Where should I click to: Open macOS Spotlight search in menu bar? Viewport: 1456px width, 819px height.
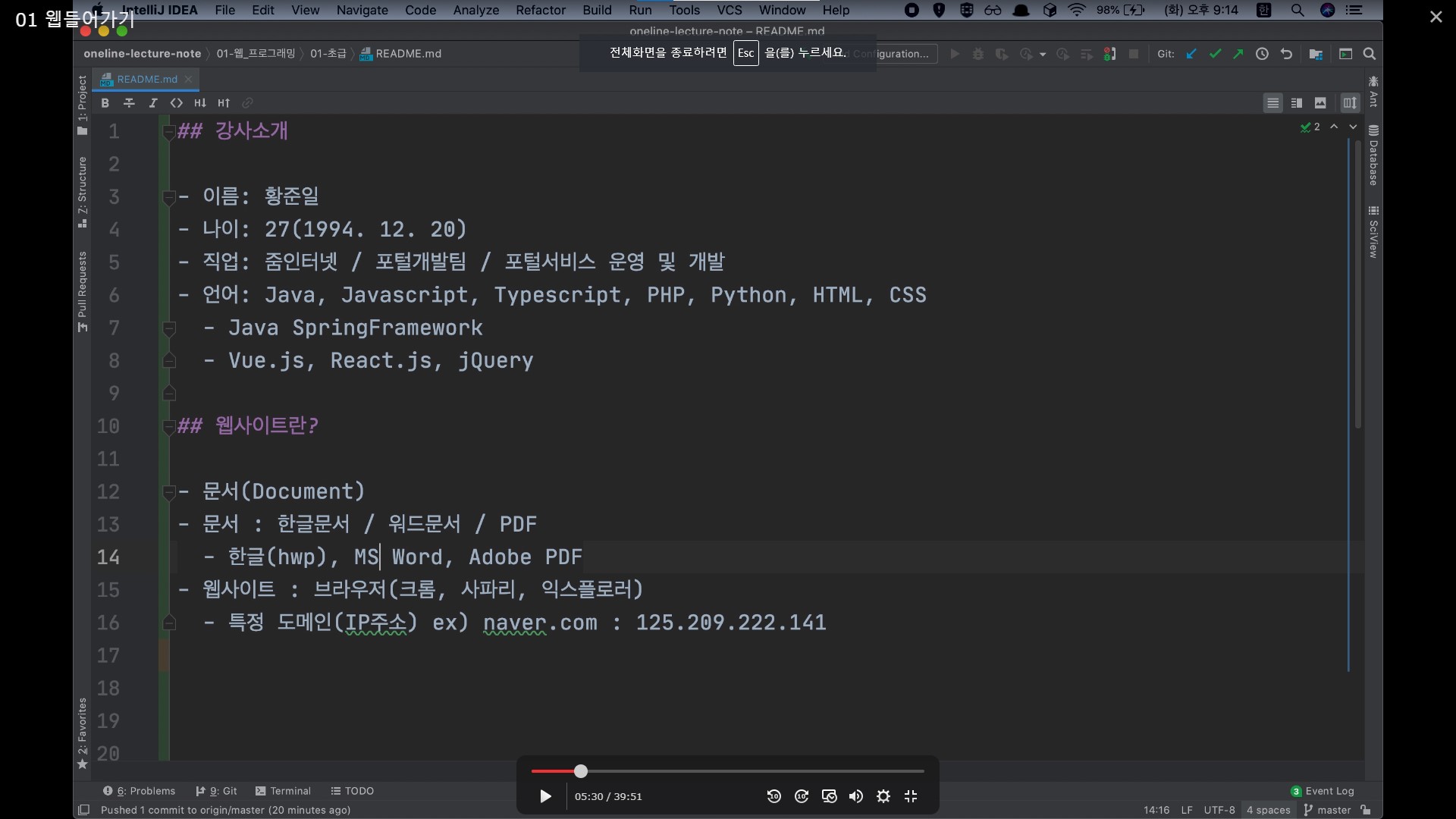point(1298,10)
